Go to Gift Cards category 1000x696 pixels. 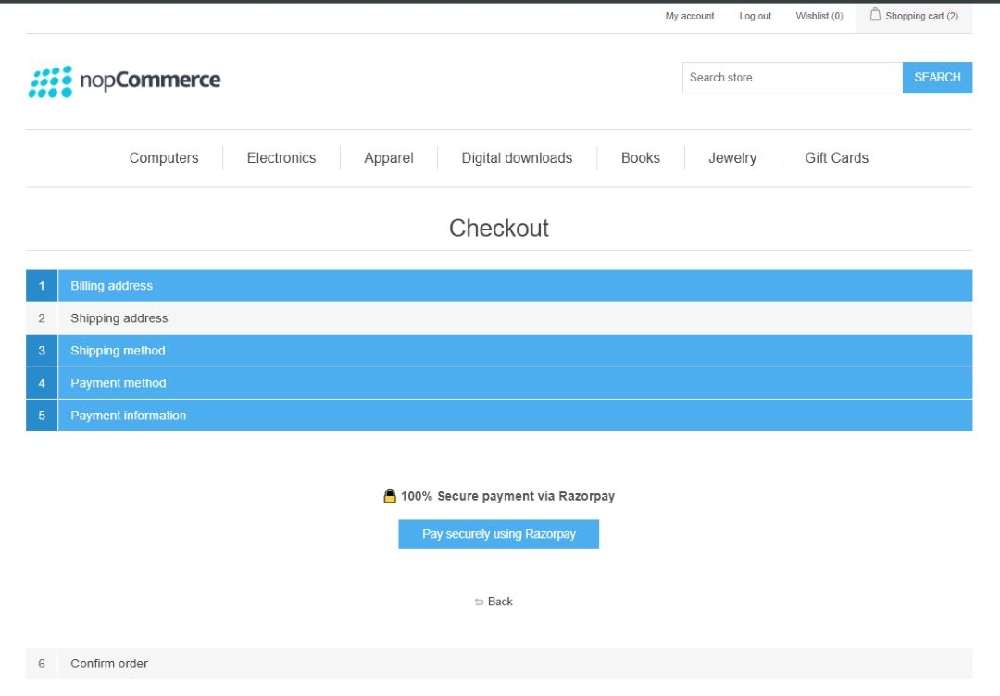click(x=837, y=158)
